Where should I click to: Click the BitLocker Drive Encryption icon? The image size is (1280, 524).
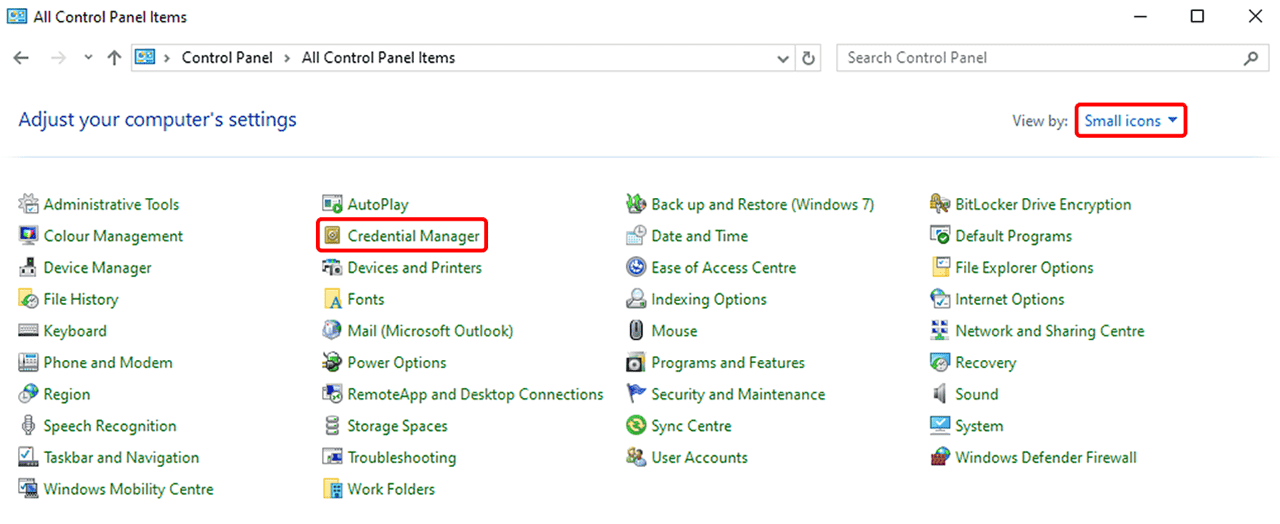tap(939, 205)
